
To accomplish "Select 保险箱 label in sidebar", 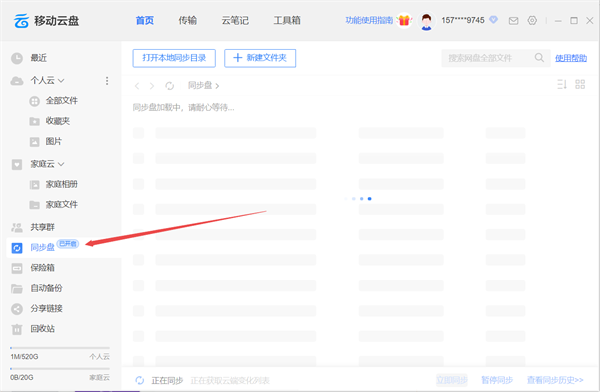I will (42, 268).
